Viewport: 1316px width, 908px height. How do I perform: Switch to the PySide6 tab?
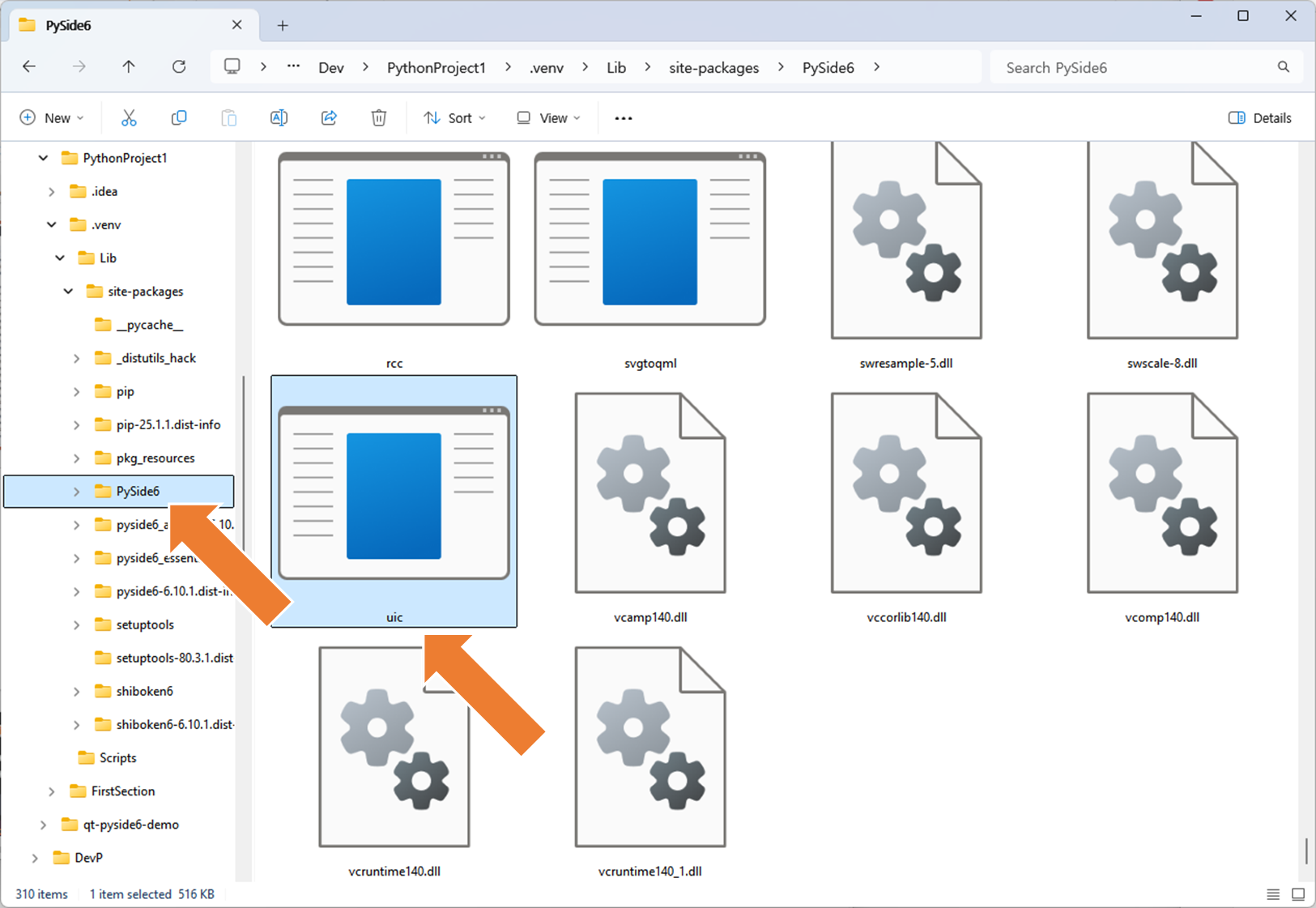tap(134, 25)
